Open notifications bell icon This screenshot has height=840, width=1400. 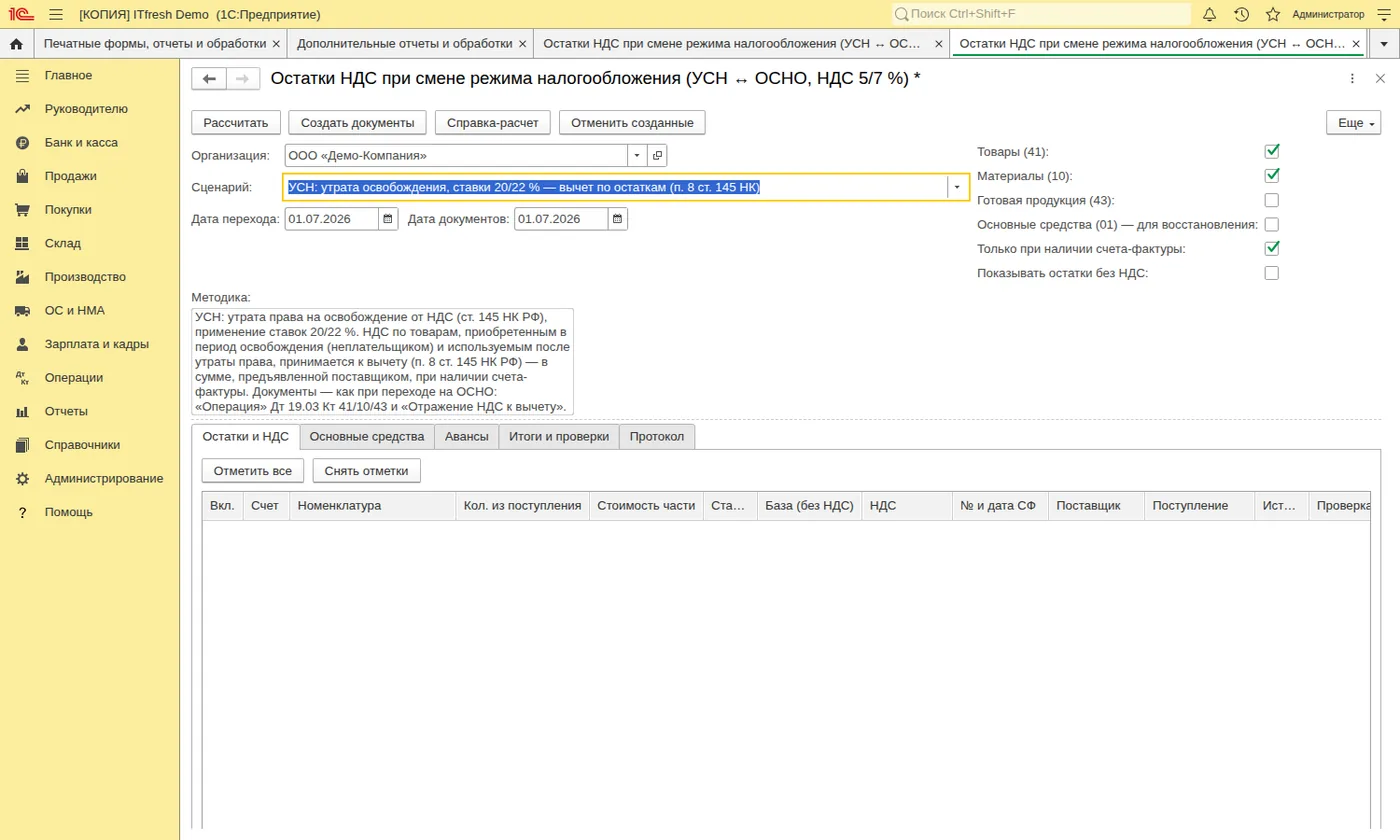pos(1209,14)
